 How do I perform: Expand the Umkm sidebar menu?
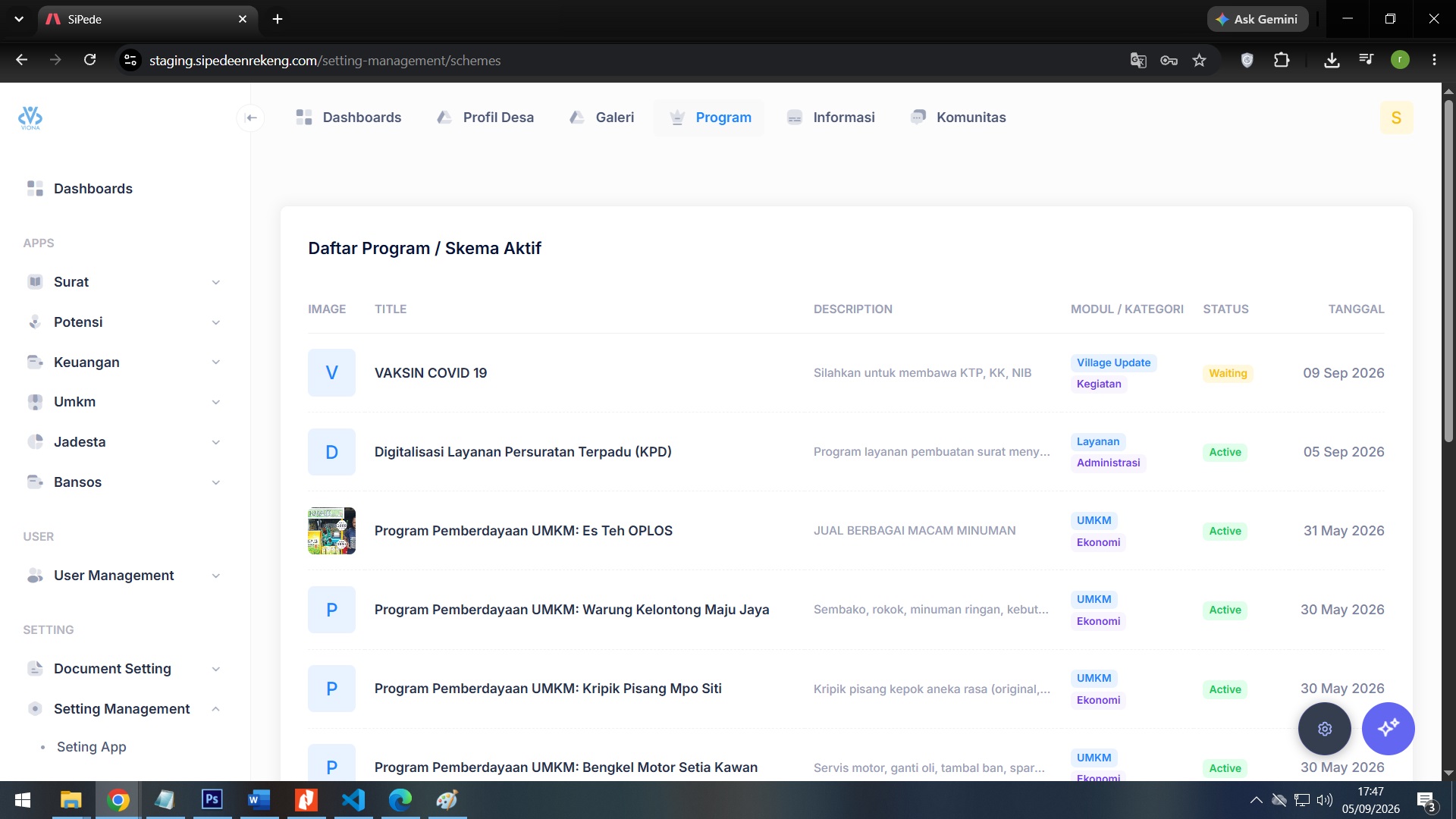pos(124,402)
